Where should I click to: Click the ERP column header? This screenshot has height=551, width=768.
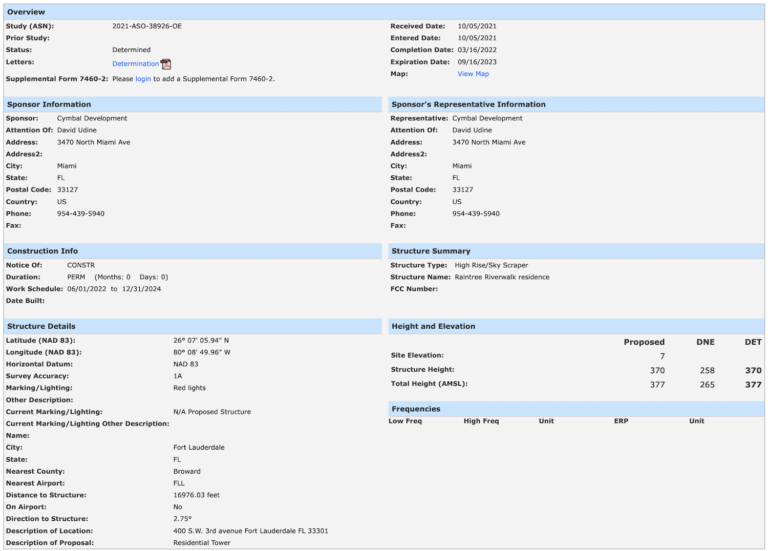[621, 421]
